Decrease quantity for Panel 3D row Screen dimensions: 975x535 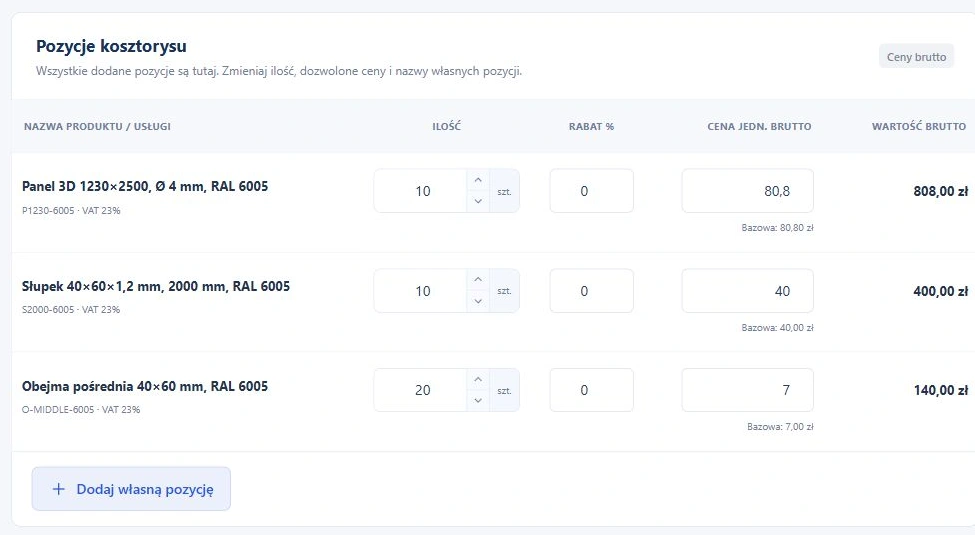point(478,201)
